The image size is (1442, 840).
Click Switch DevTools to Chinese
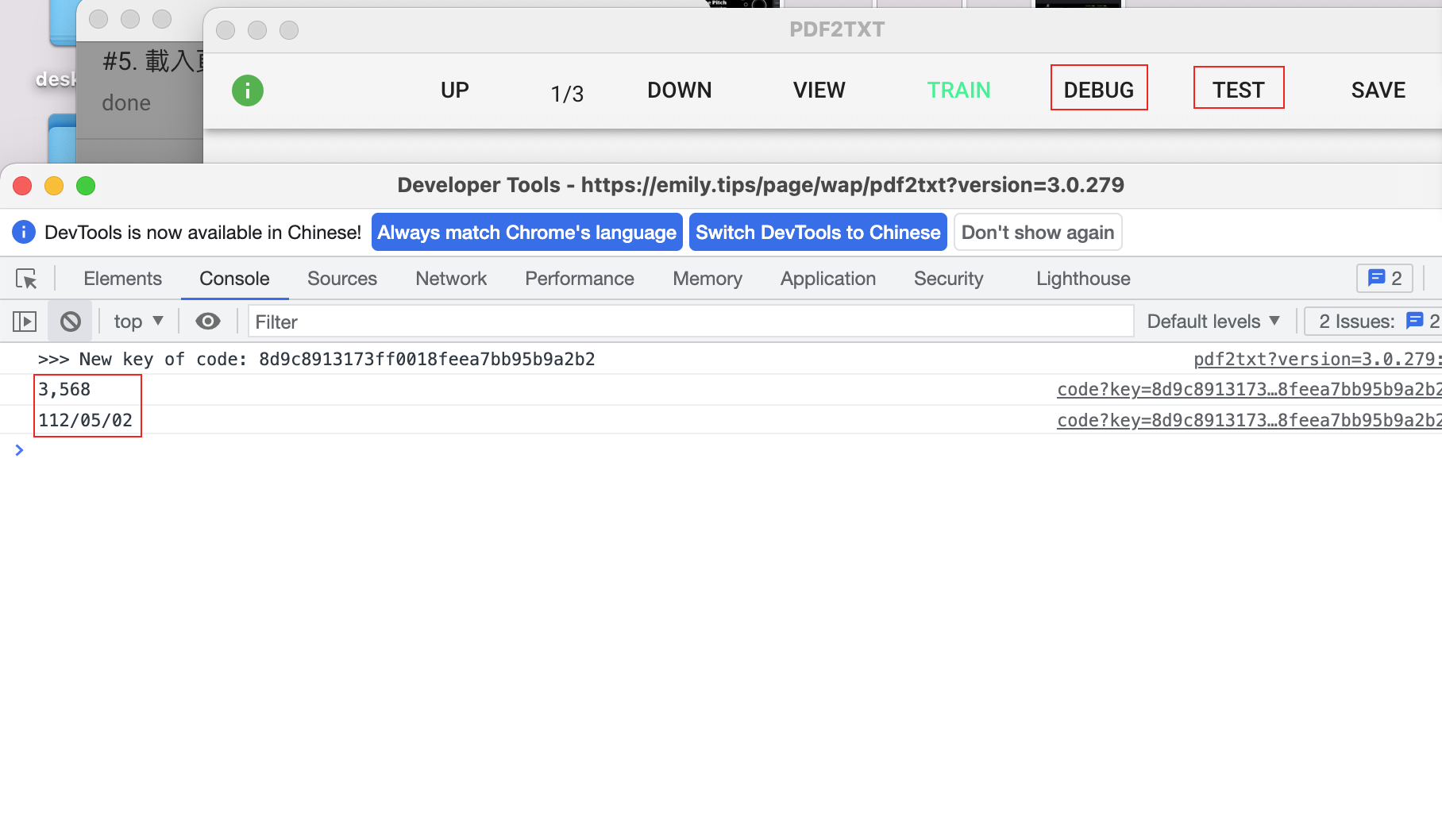[817, 233]
